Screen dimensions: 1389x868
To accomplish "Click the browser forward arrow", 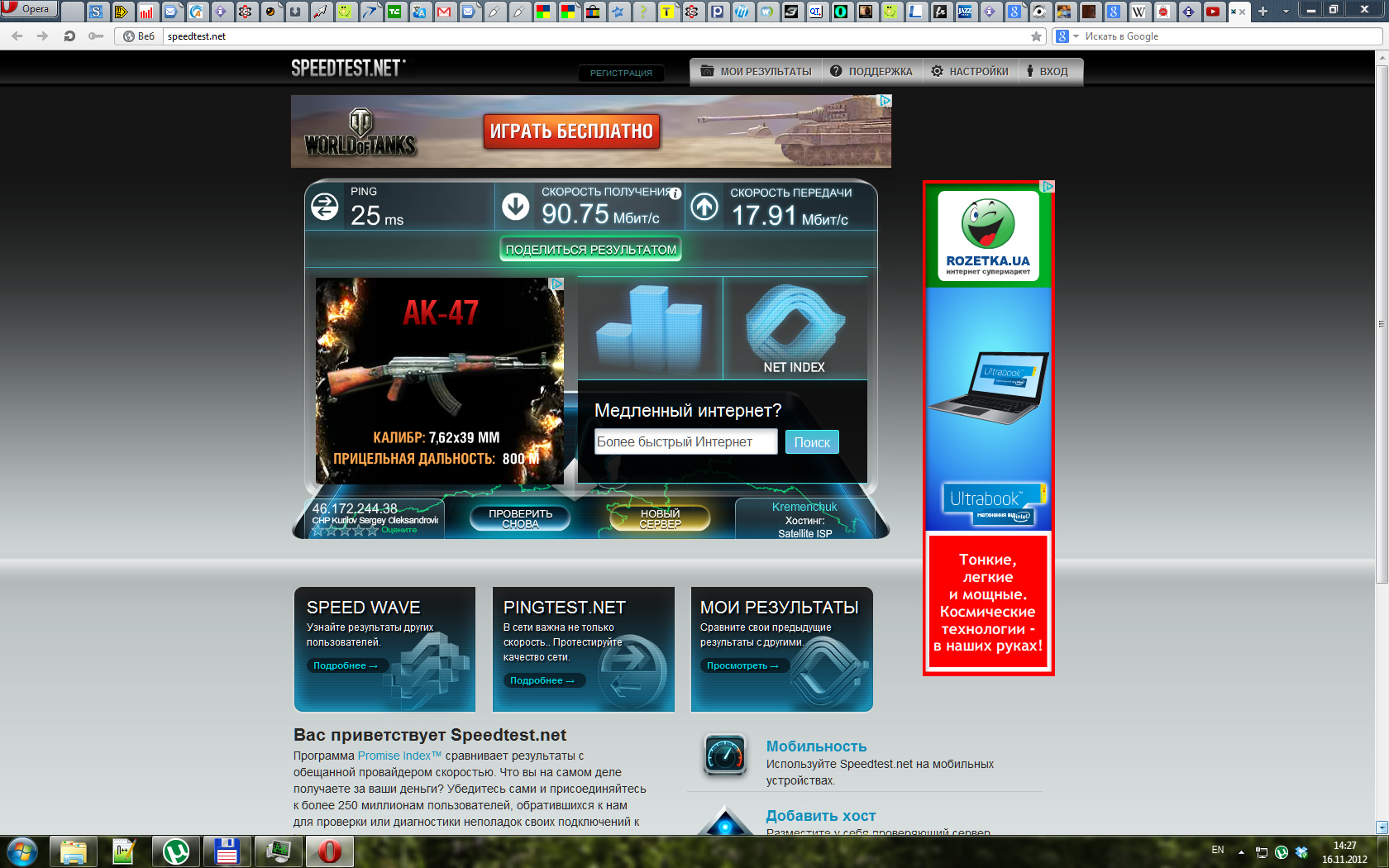I will pyautogui.click(x=43, y=36).
